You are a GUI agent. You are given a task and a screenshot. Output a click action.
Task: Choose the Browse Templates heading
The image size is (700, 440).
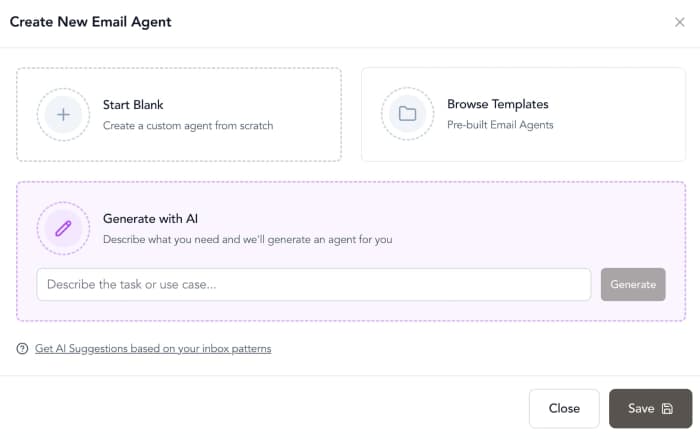point(497,104)
